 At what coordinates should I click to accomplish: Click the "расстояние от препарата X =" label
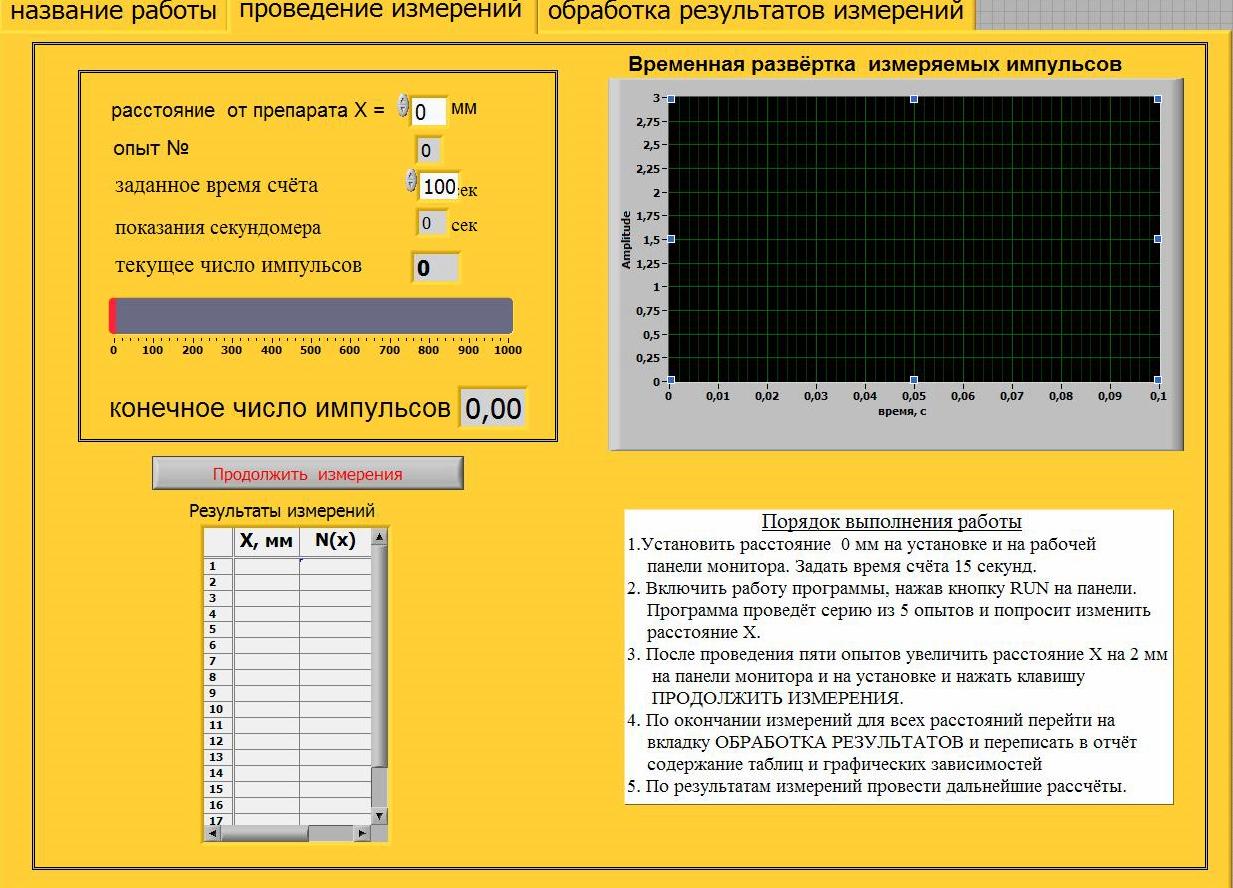pos(248,110)
